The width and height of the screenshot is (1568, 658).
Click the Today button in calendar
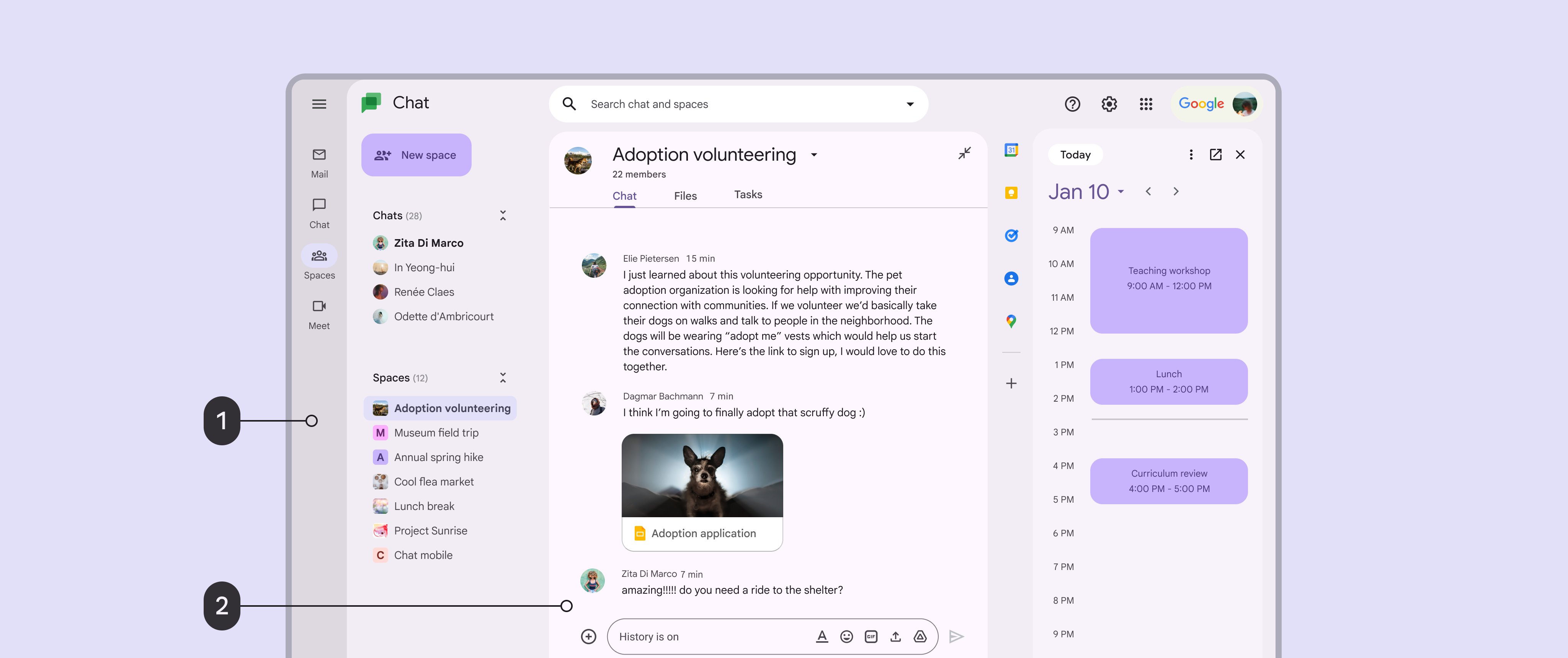1075,155
